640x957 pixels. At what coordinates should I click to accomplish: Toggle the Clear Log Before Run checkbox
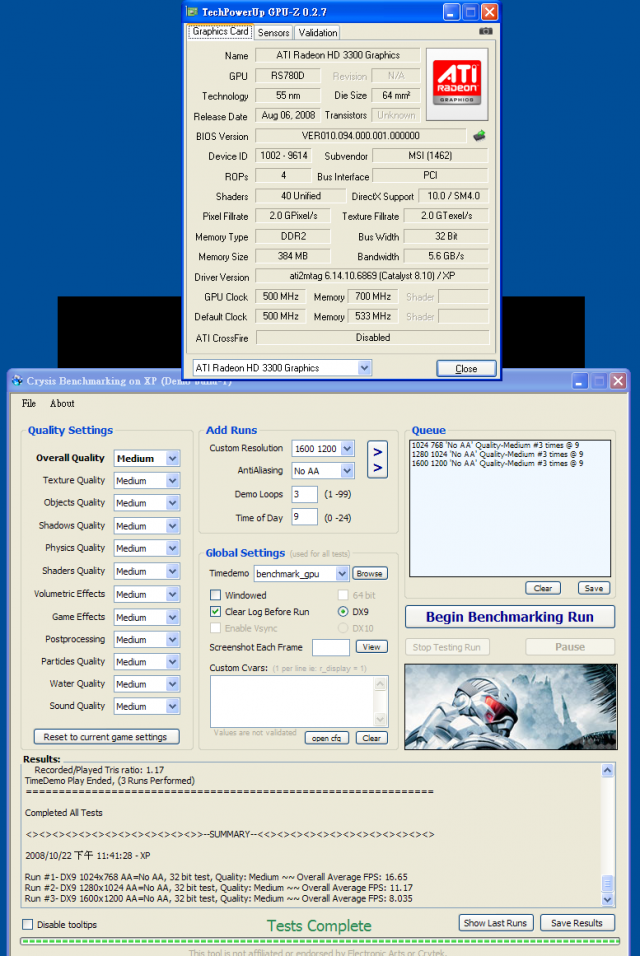[x=215, y=612]
